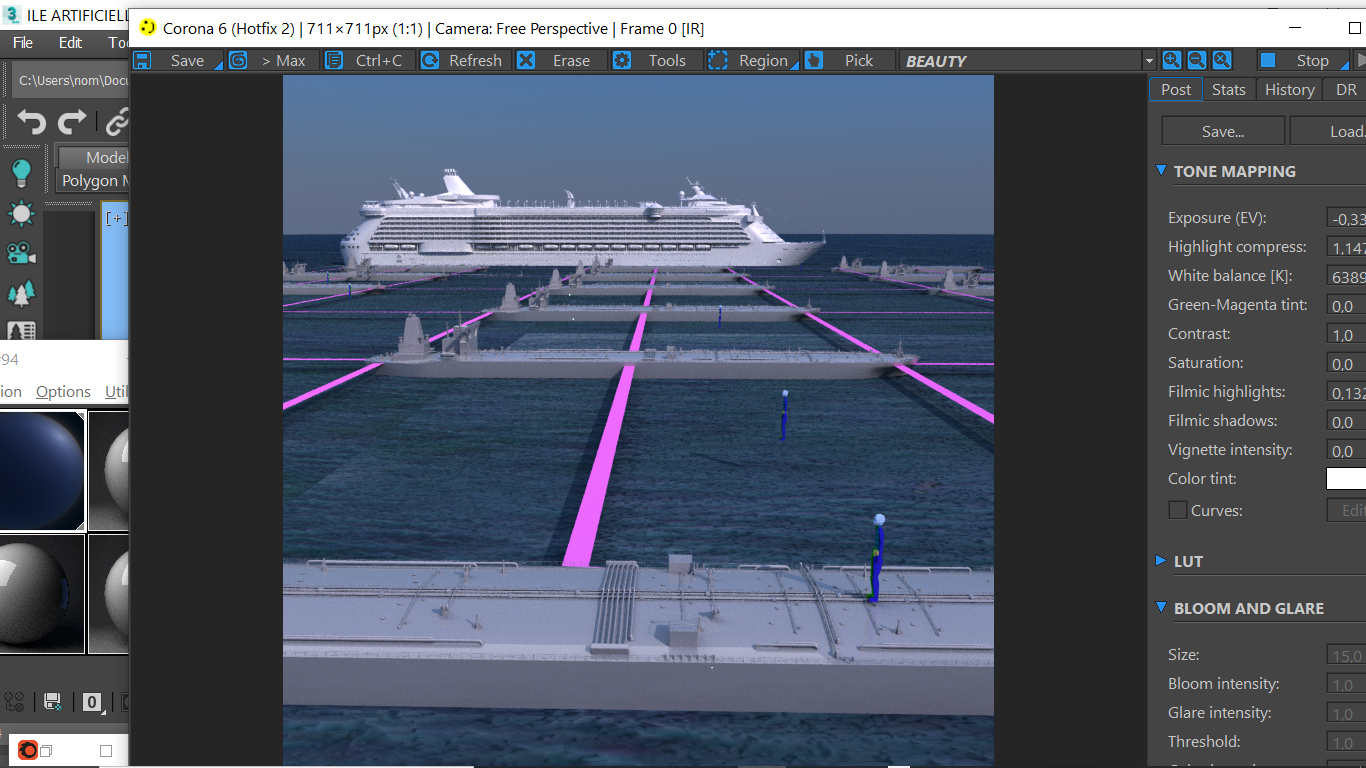Viewport: 1366px width, 768px height.
Task: Toggle the Pick tool in the toolbar
Action: click(x=841, y=61)
